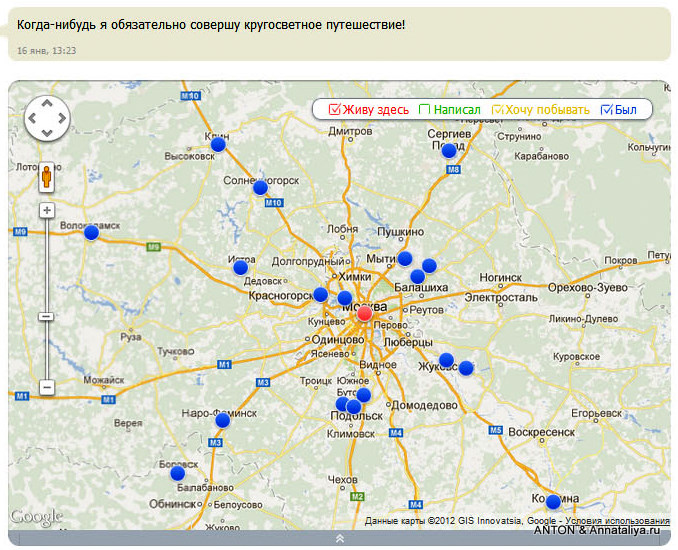Click the blue marker at Волоколамск
This screenshot has height=550, width=678.
click(x=91, y=233)
